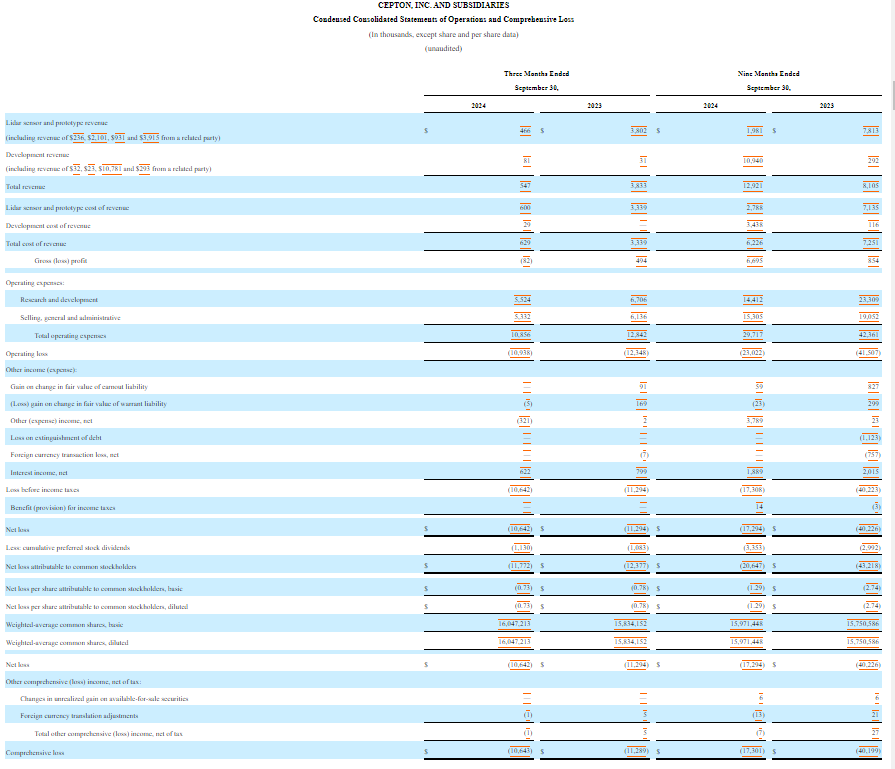Open the Gross (loss) profit value 6,695
Screen dimensions: 895x769
[755, 260]
